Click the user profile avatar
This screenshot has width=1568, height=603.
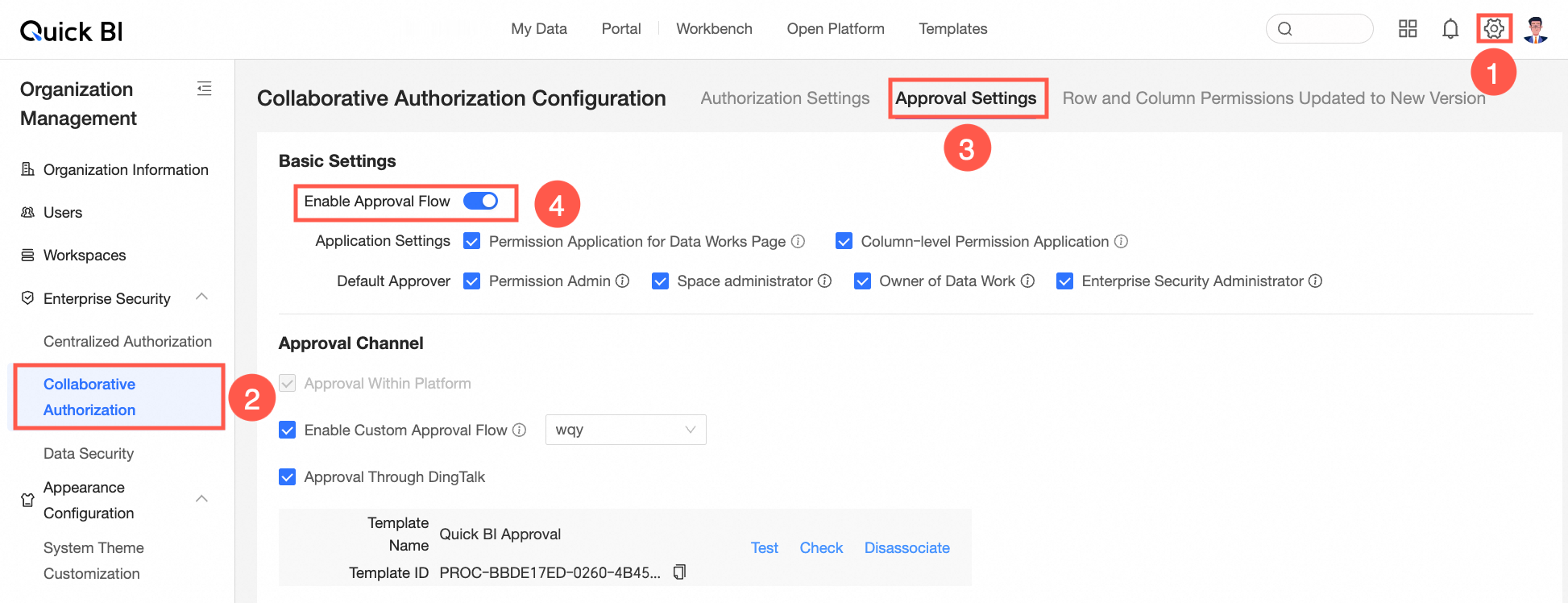coord(1536,29)
